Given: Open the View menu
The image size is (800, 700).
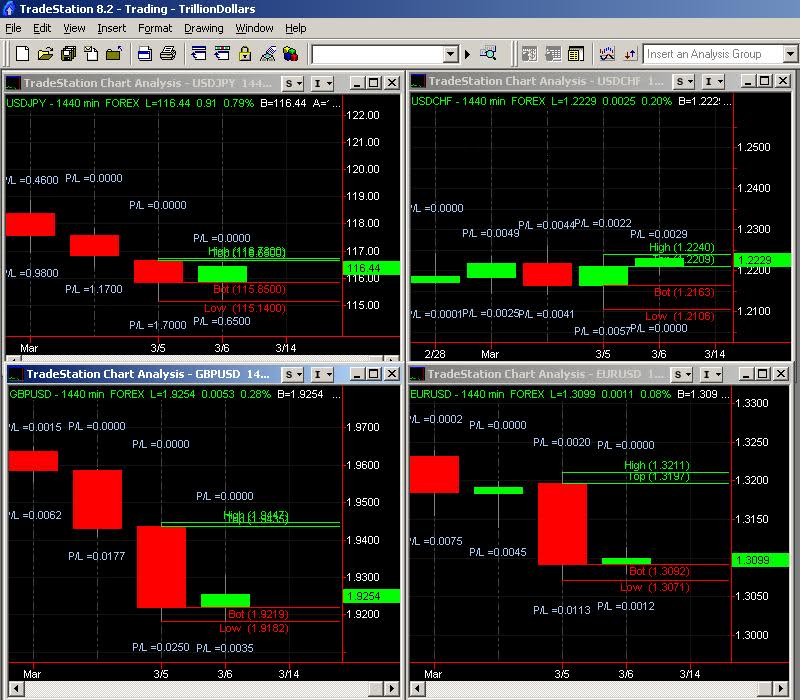Looking at the screenshot, I should (74, 28).
